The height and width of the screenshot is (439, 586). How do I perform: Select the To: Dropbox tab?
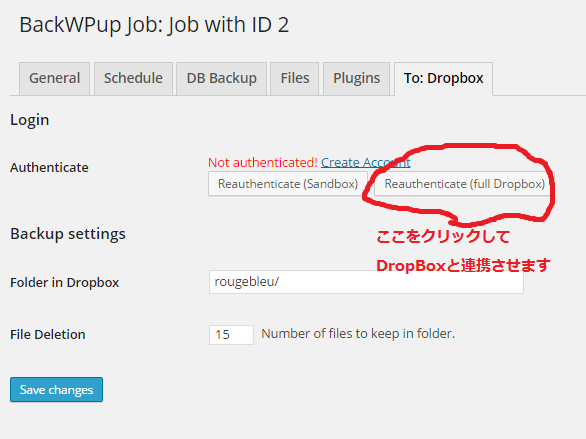(x=444, y=78)
